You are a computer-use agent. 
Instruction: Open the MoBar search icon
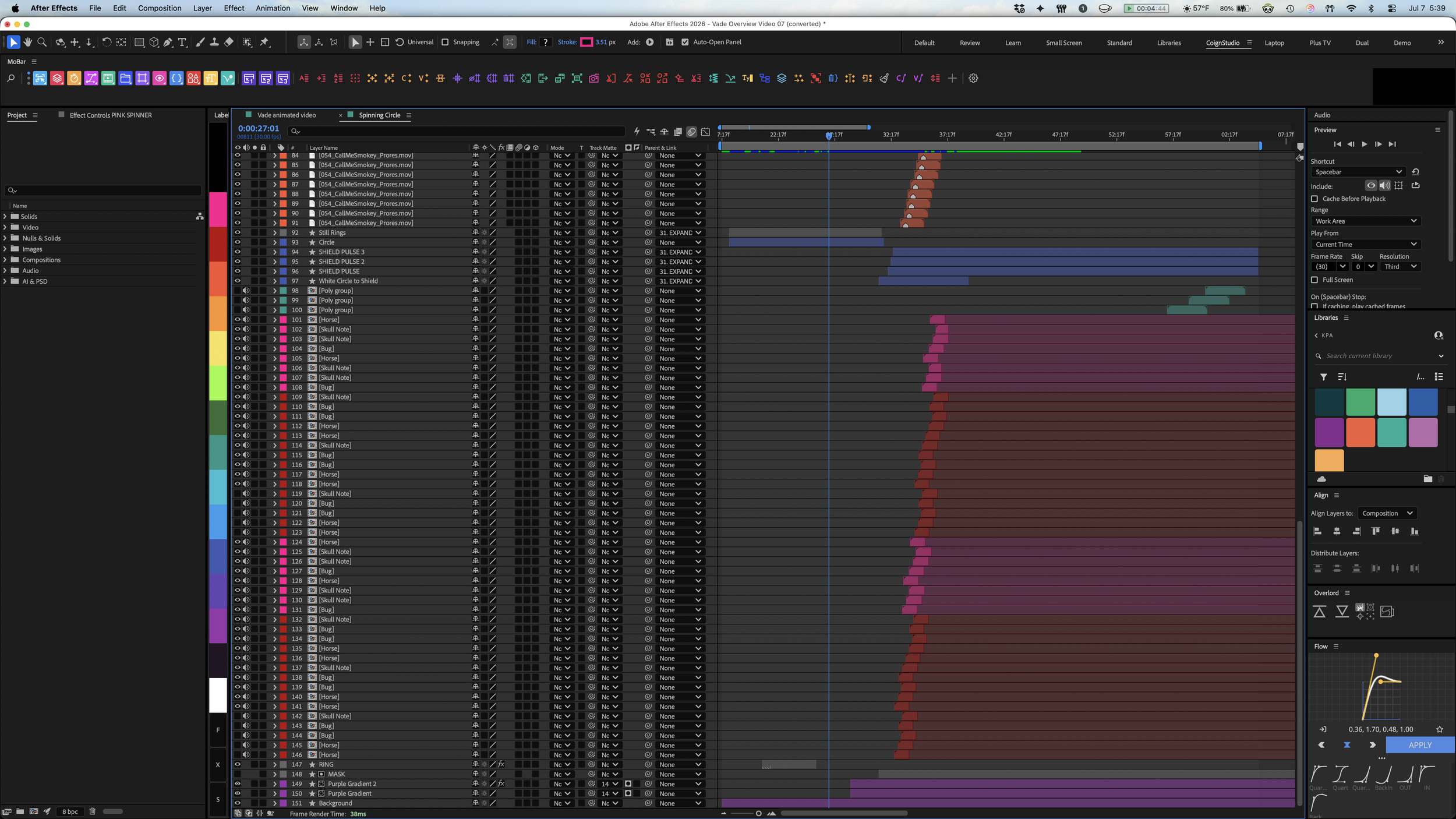[10, 78]
